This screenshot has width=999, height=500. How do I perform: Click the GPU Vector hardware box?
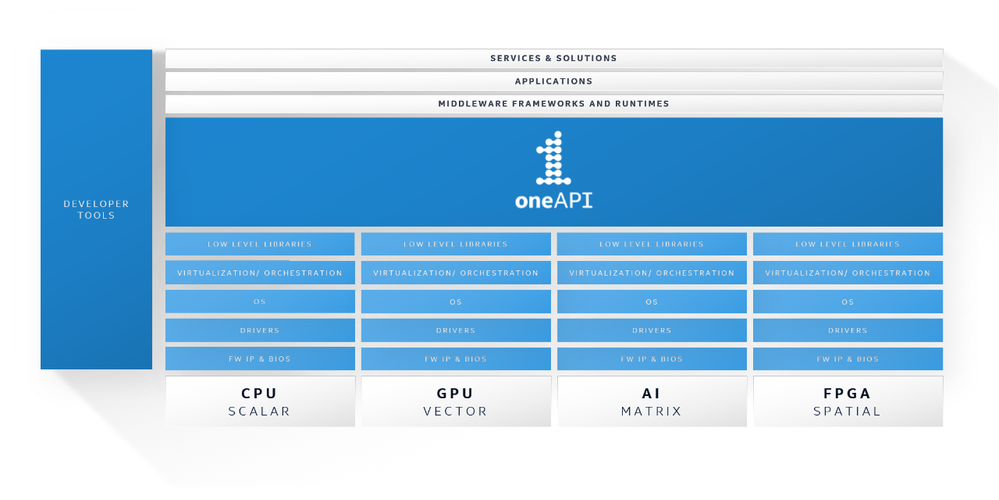[456, 401]
